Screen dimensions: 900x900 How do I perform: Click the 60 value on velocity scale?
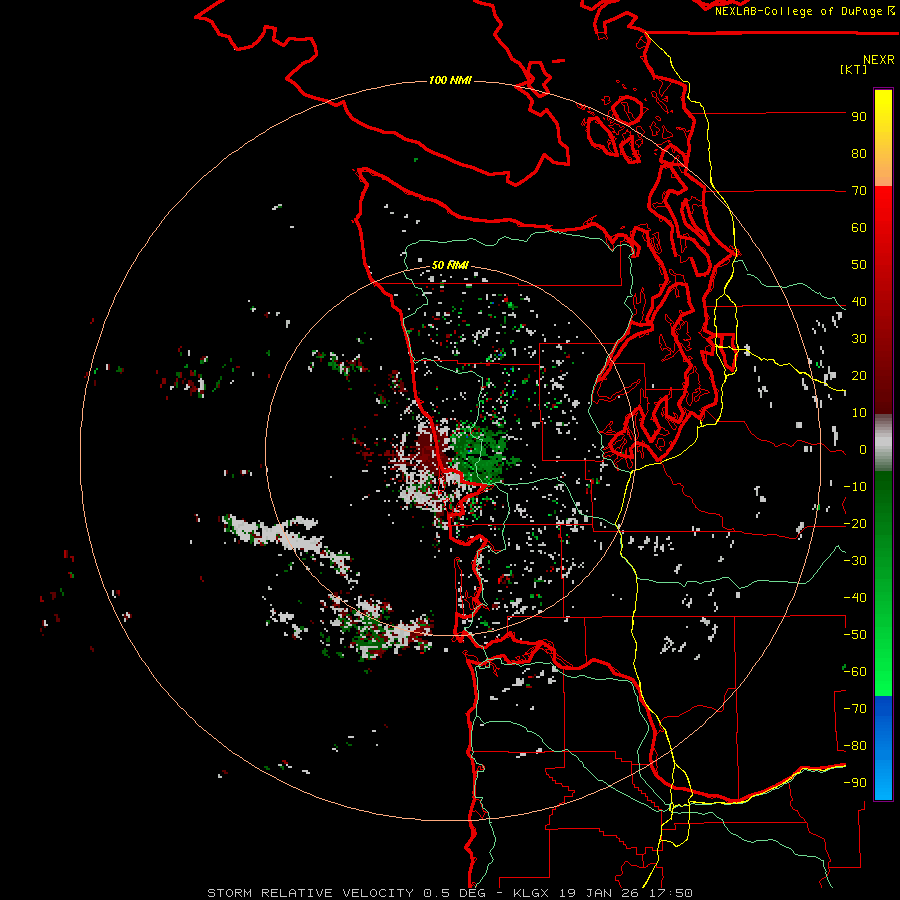tap(859, 228)
